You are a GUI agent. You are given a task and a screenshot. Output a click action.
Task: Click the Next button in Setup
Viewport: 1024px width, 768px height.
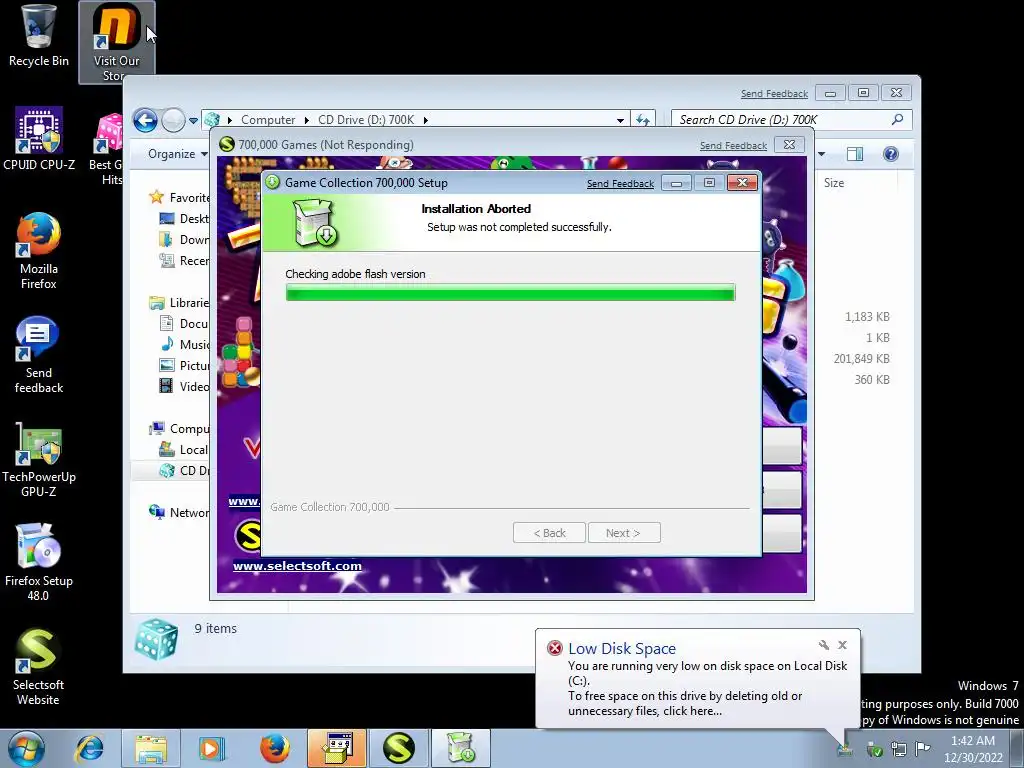coord(624,533)
